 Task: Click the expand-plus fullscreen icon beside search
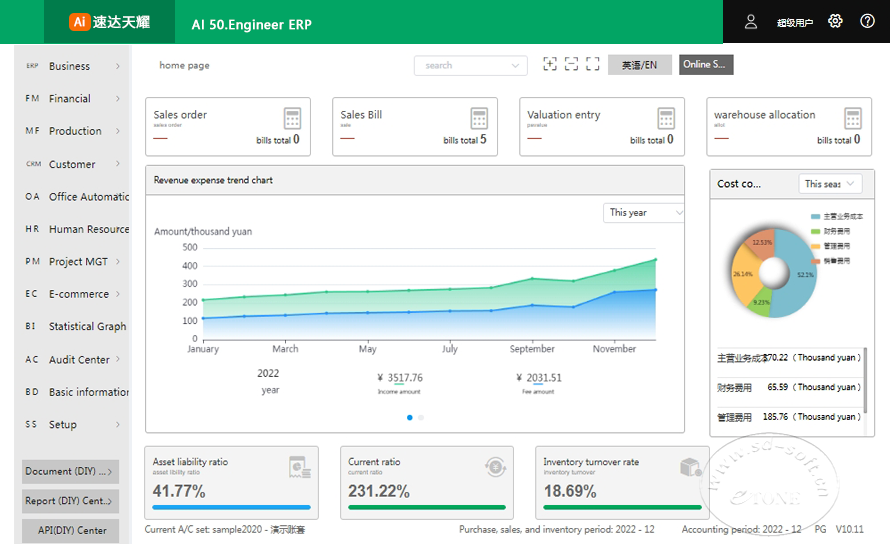(x=549, y=64)
